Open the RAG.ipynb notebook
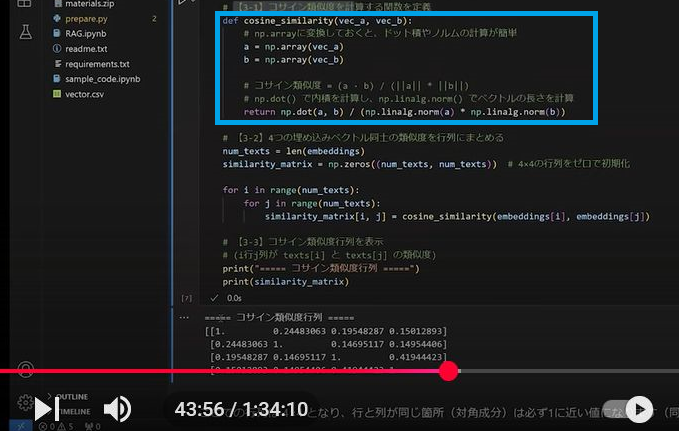The height and width of the screenshot is (431, 679). click(x=86, y=34)
